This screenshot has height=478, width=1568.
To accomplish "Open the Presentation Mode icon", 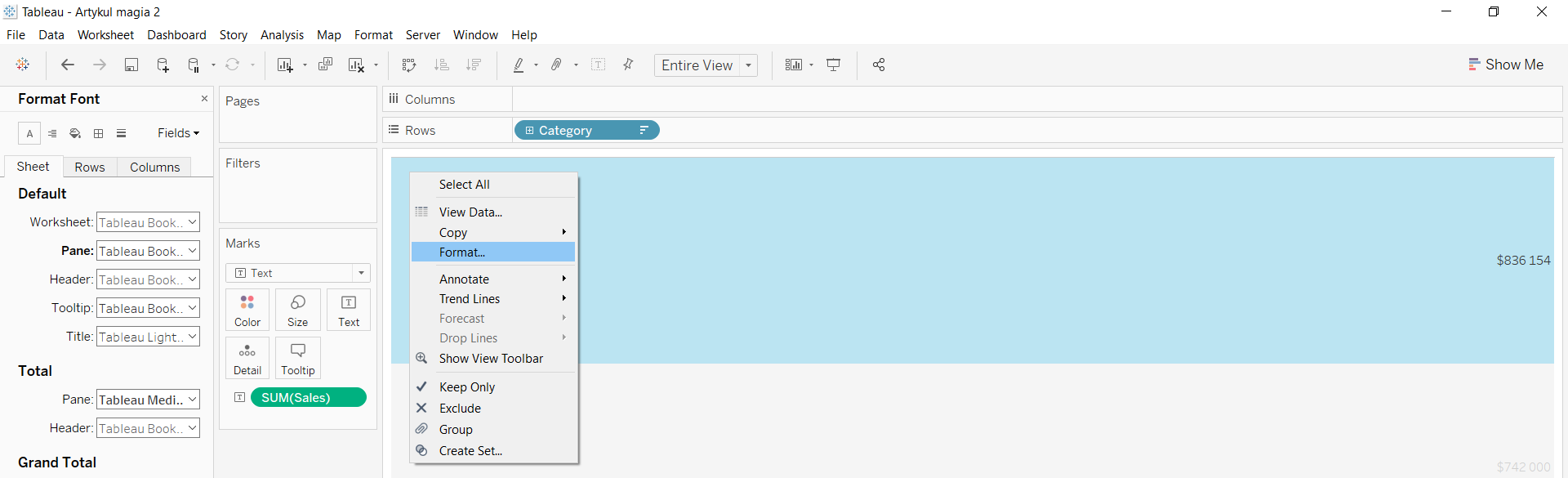I will 833,65.
